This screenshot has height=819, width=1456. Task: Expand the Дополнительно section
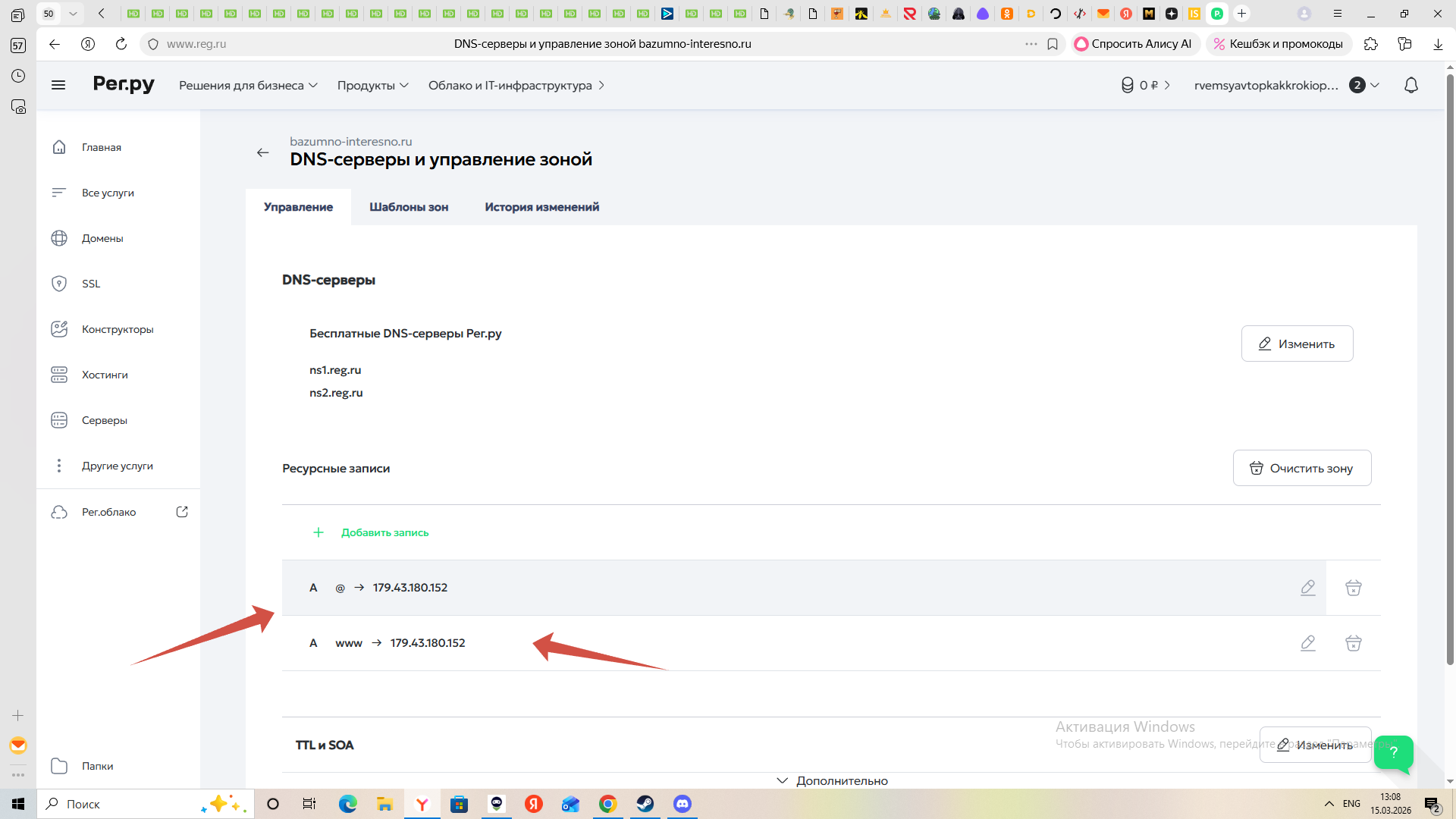coord(832,780)
